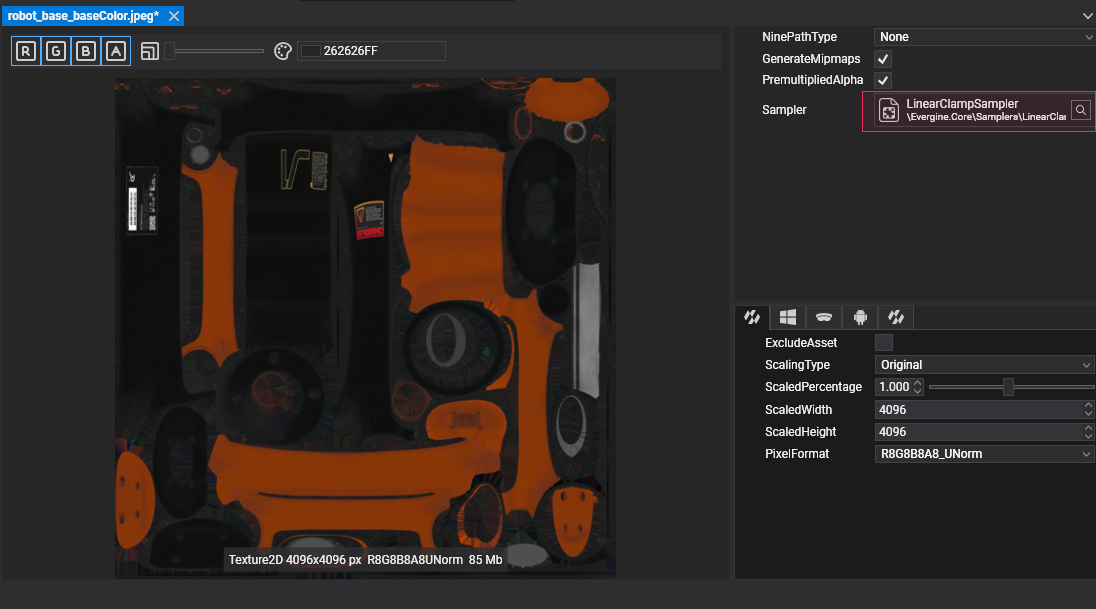Open the PixelFormat dropdown

[x=984, y=454]
